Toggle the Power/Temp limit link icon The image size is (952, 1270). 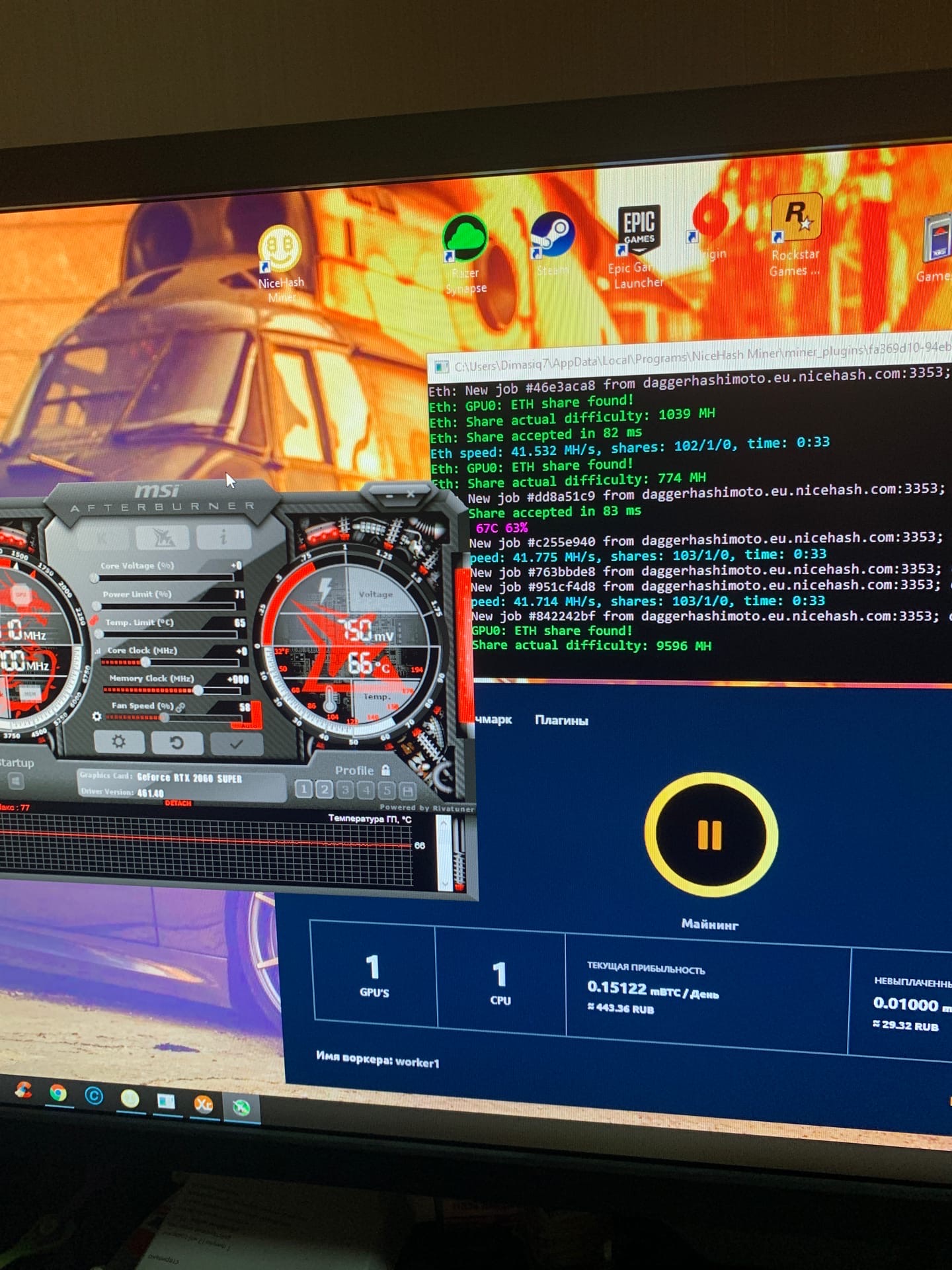(x=94, y=621)
